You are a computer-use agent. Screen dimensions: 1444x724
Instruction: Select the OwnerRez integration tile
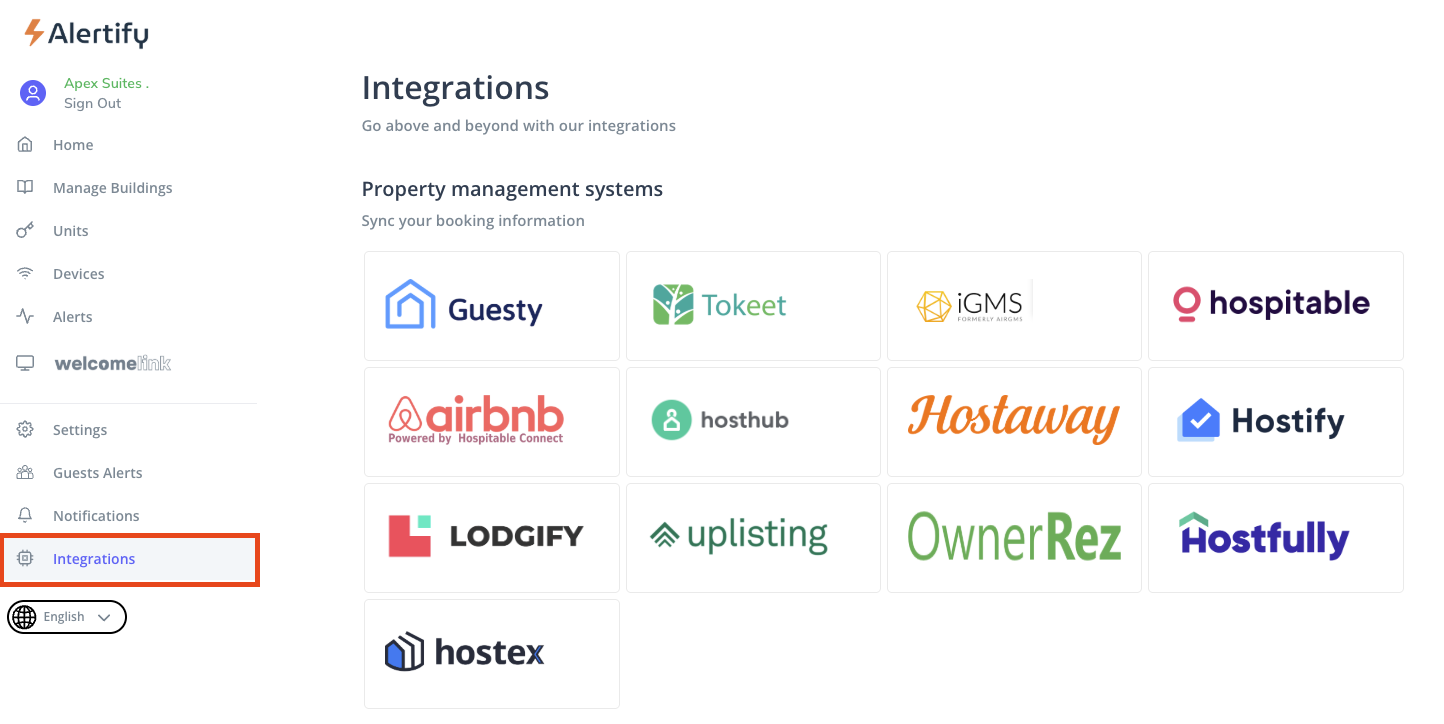point(1013,538)
